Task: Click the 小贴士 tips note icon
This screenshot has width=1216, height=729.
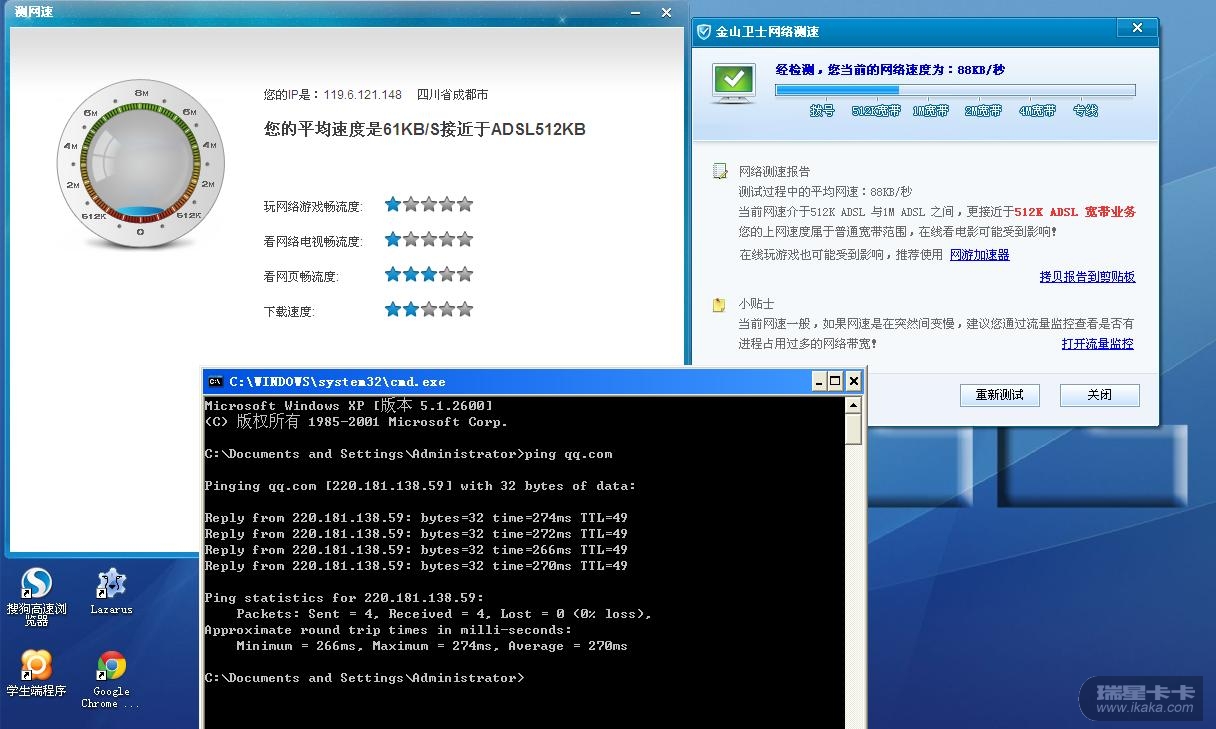Action: coord(719,304)
